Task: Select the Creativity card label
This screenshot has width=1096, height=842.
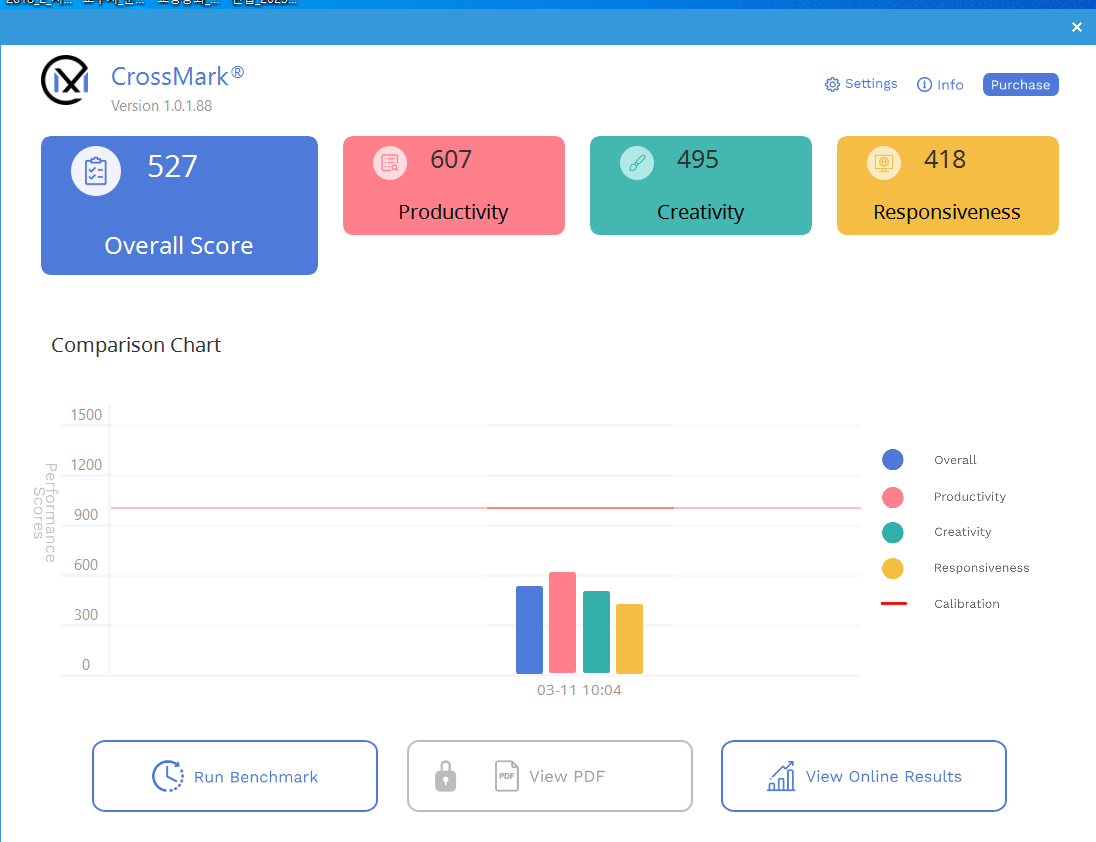Action: click(700, 212)
